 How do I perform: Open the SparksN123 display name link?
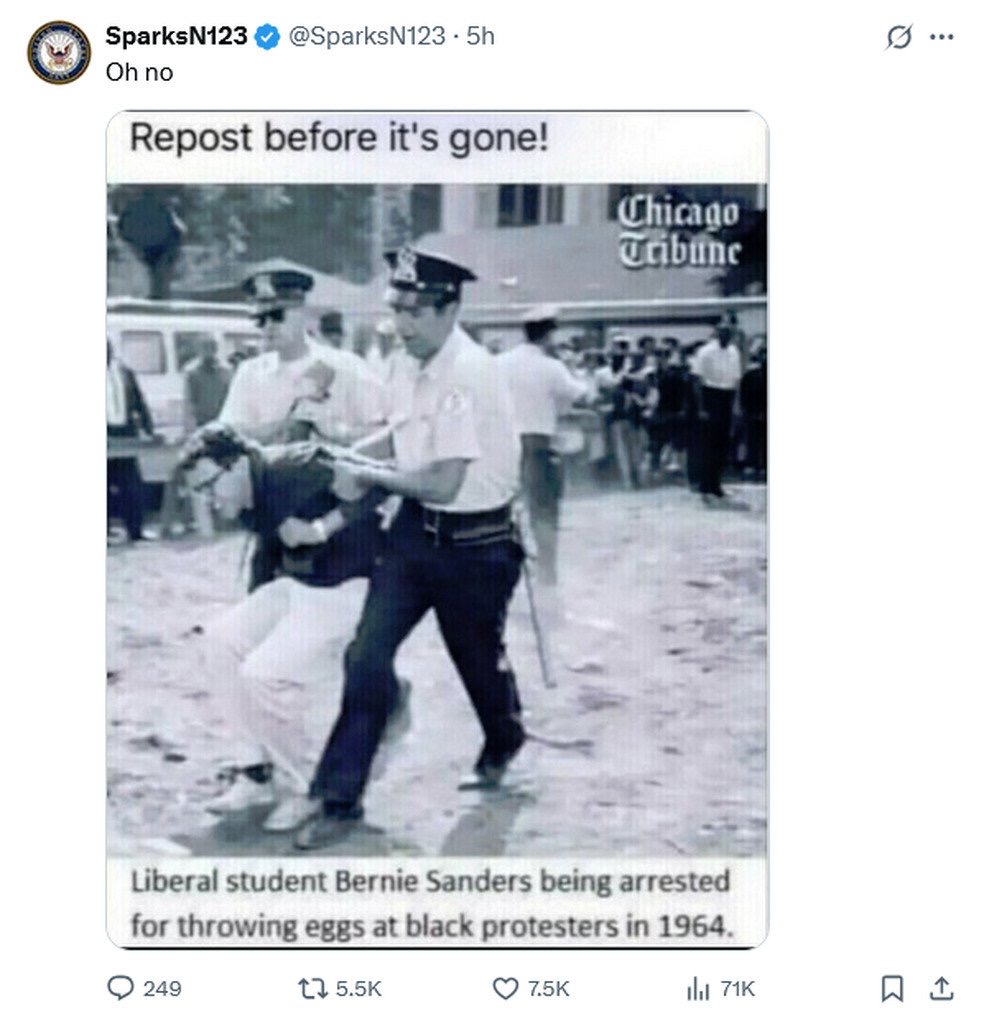point(176,36)
